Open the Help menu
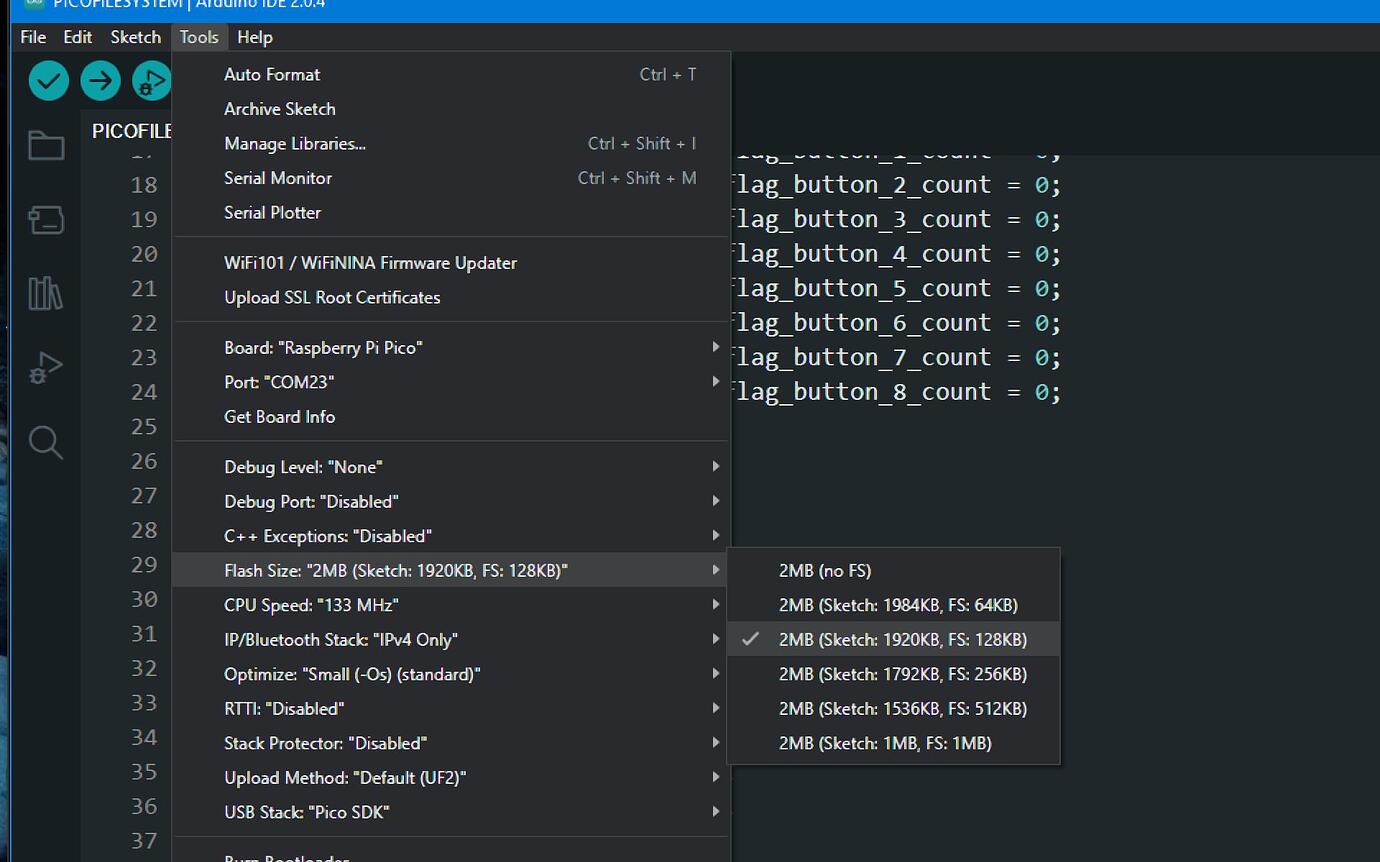The image size is (1380, 862). [x=255, y=37]
